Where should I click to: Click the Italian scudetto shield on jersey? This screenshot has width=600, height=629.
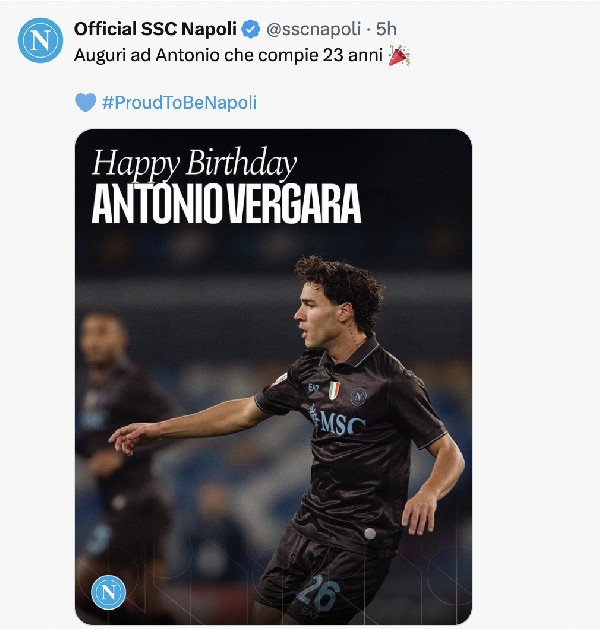pos(334,390)
